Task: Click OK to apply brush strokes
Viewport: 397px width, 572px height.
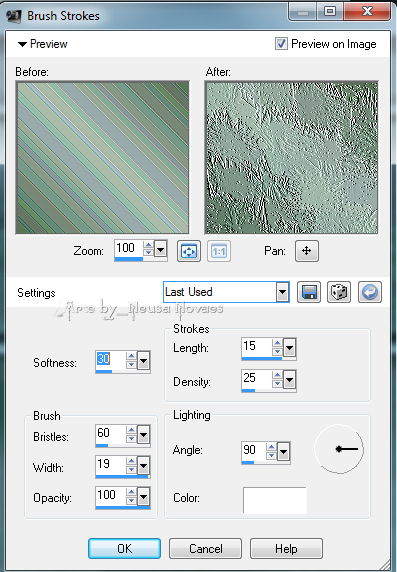Action: [x=124, y=548]
